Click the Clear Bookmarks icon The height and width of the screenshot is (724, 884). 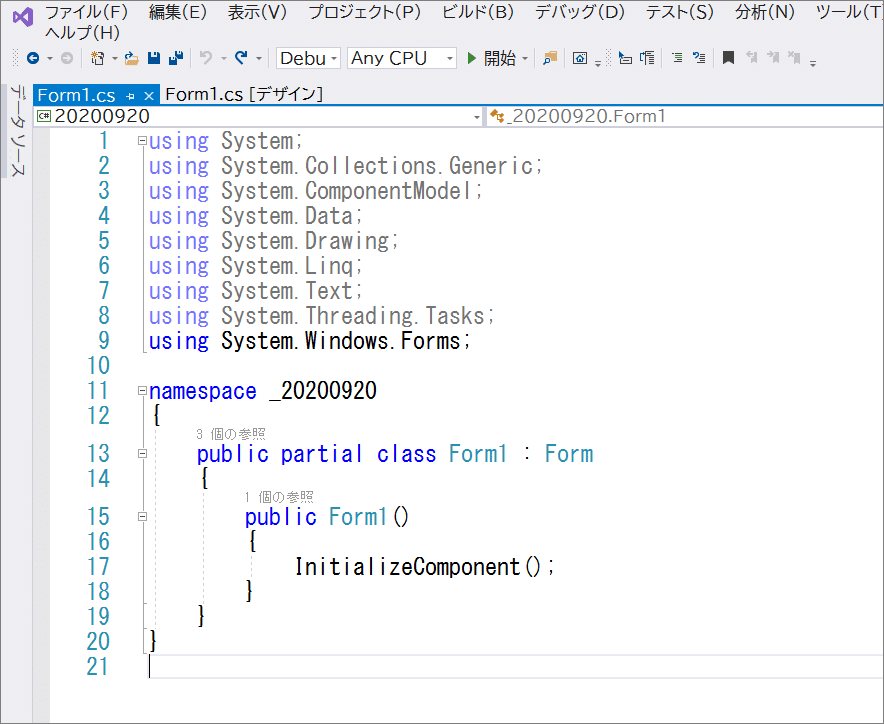(794, 57)
